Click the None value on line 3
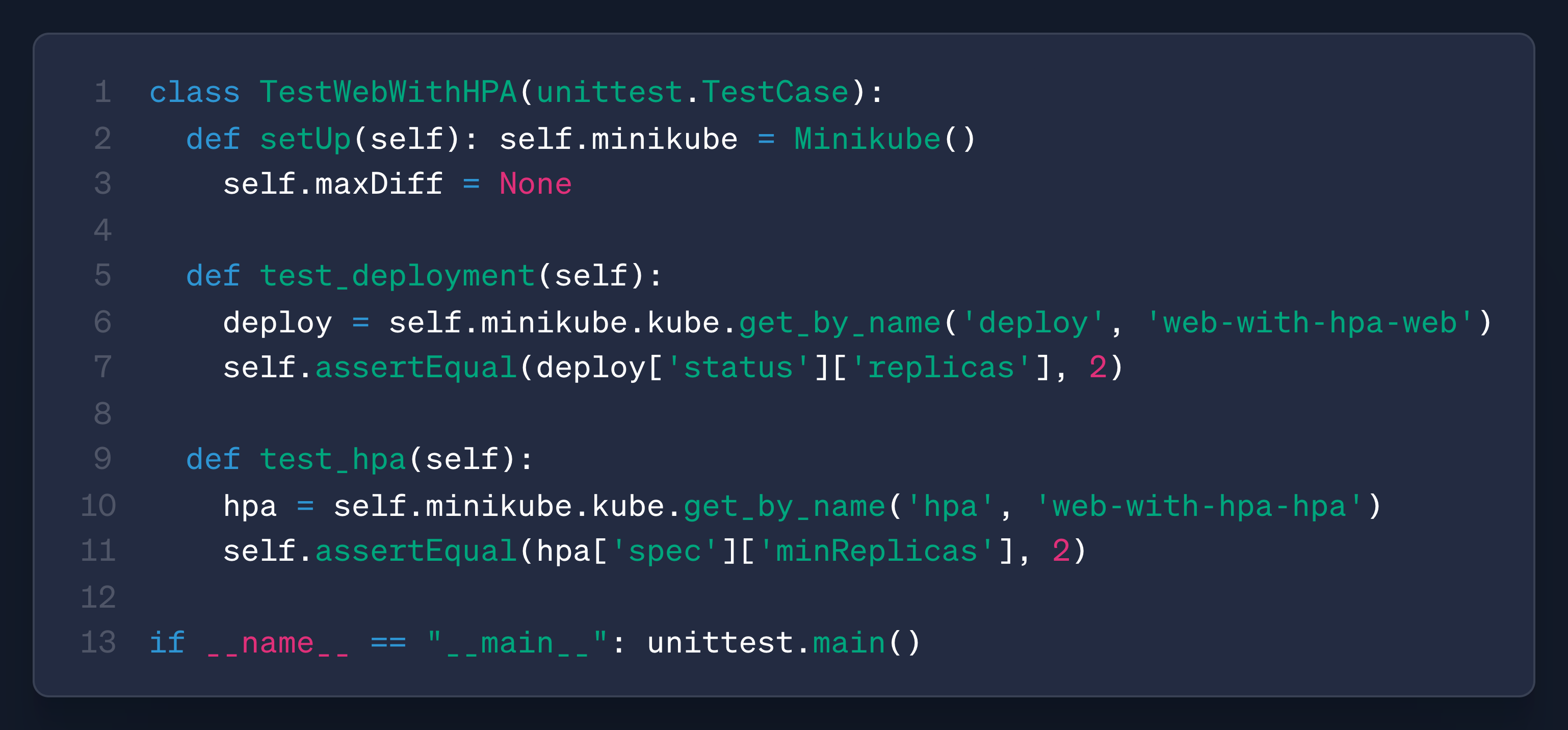The width and height of the screenshot is (1568, 730). (x=536, y=184)
